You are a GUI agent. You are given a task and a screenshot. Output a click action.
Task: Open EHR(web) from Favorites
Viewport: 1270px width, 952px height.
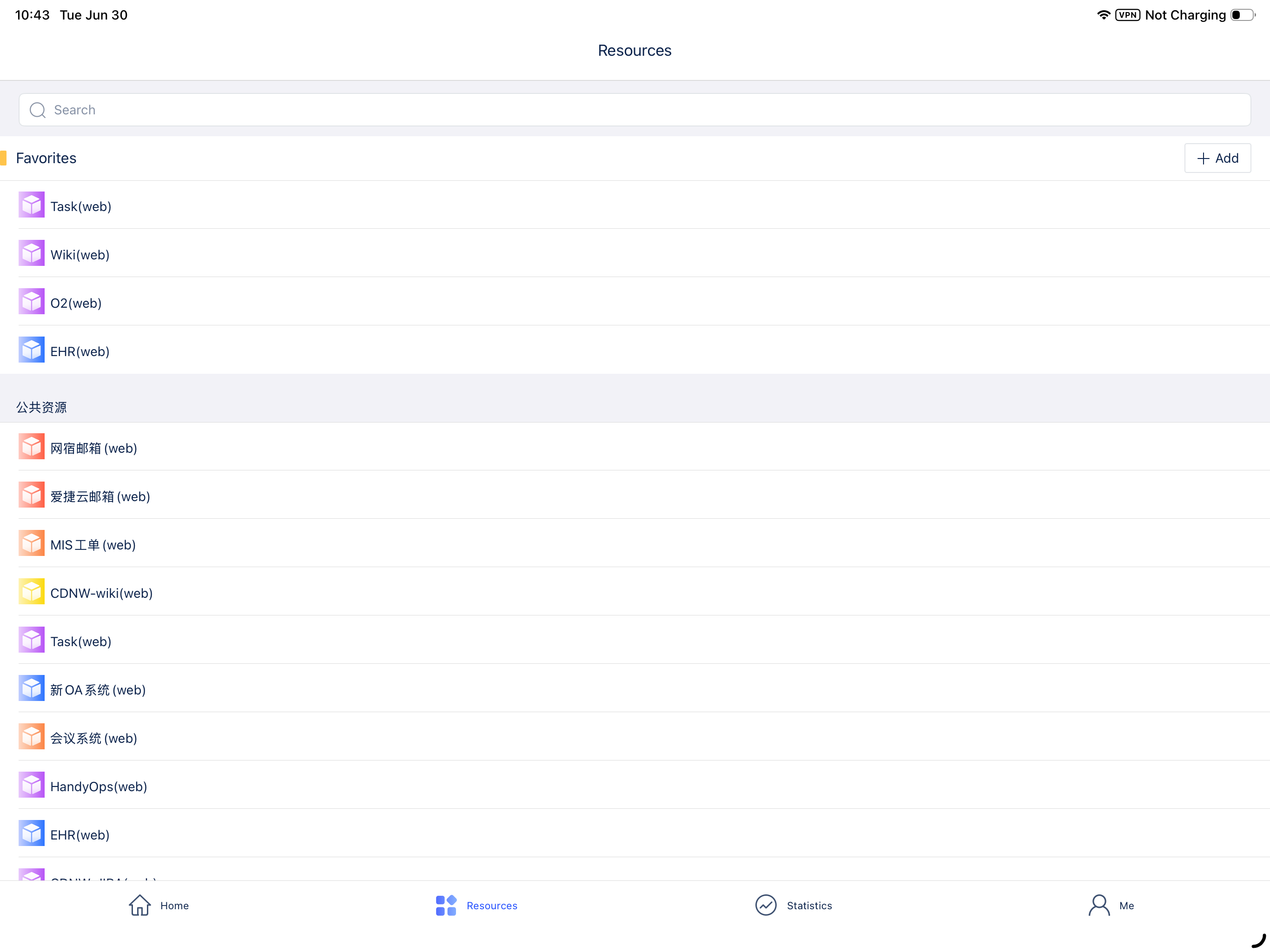[x=635, y=350]
